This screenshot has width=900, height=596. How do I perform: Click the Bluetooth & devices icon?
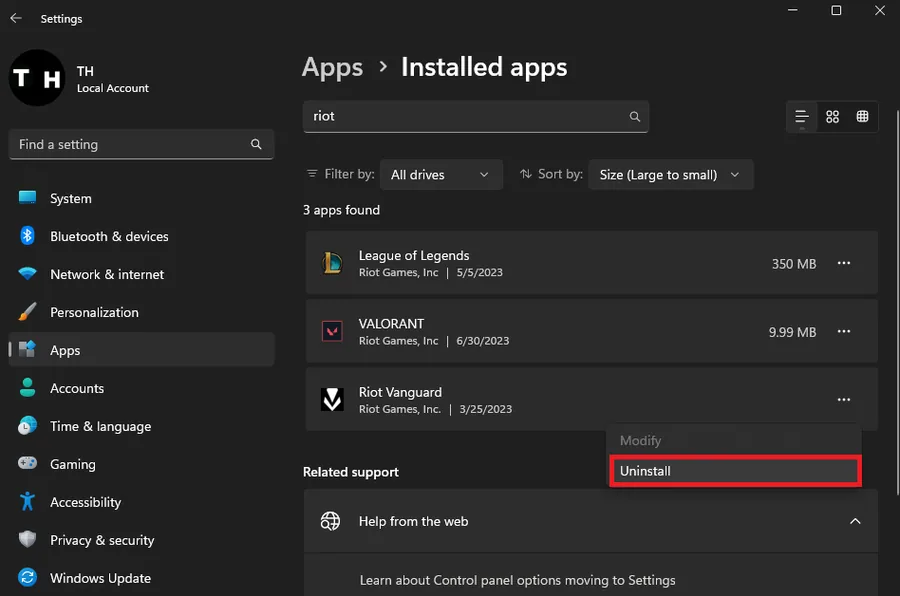coord(27,235)
